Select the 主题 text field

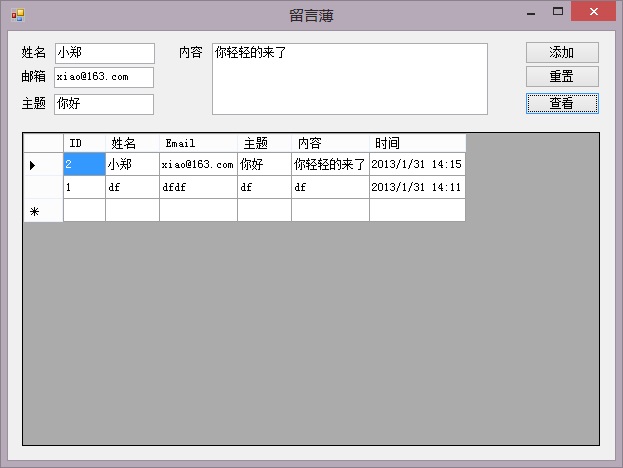tap(104, 104)
